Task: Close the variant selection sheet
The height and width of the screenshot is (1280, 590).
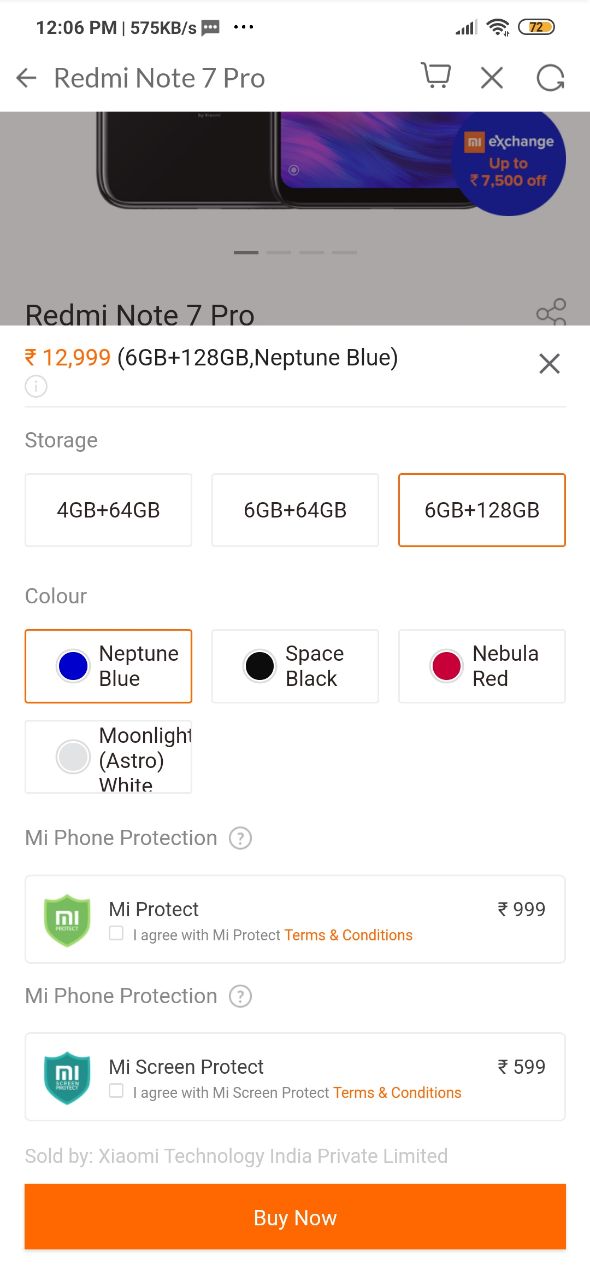Action: (x=549, y=364)
